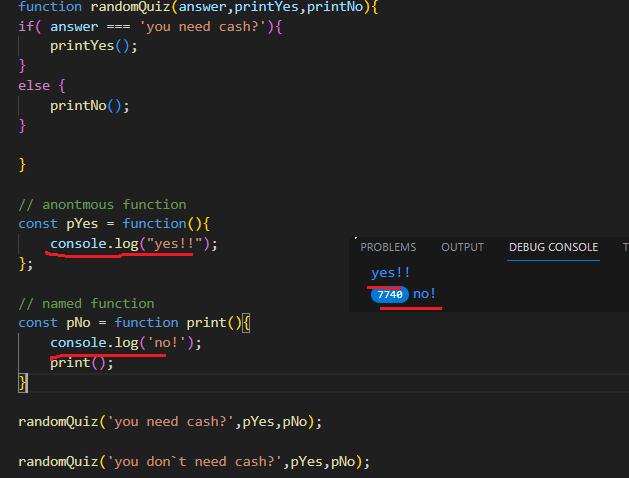Image resolution: width=629 pixels, height=478 pixels.
Task: Click the if answer === 'you need cash?' line
Action: (x=150, y=27)
